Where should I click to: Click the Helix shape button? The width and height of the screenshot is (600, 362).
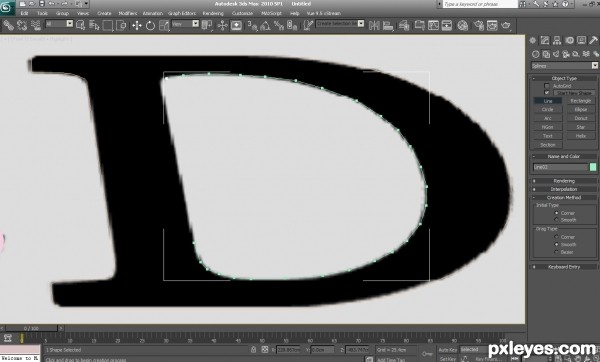pyautogui.click(x=581, y=136)
